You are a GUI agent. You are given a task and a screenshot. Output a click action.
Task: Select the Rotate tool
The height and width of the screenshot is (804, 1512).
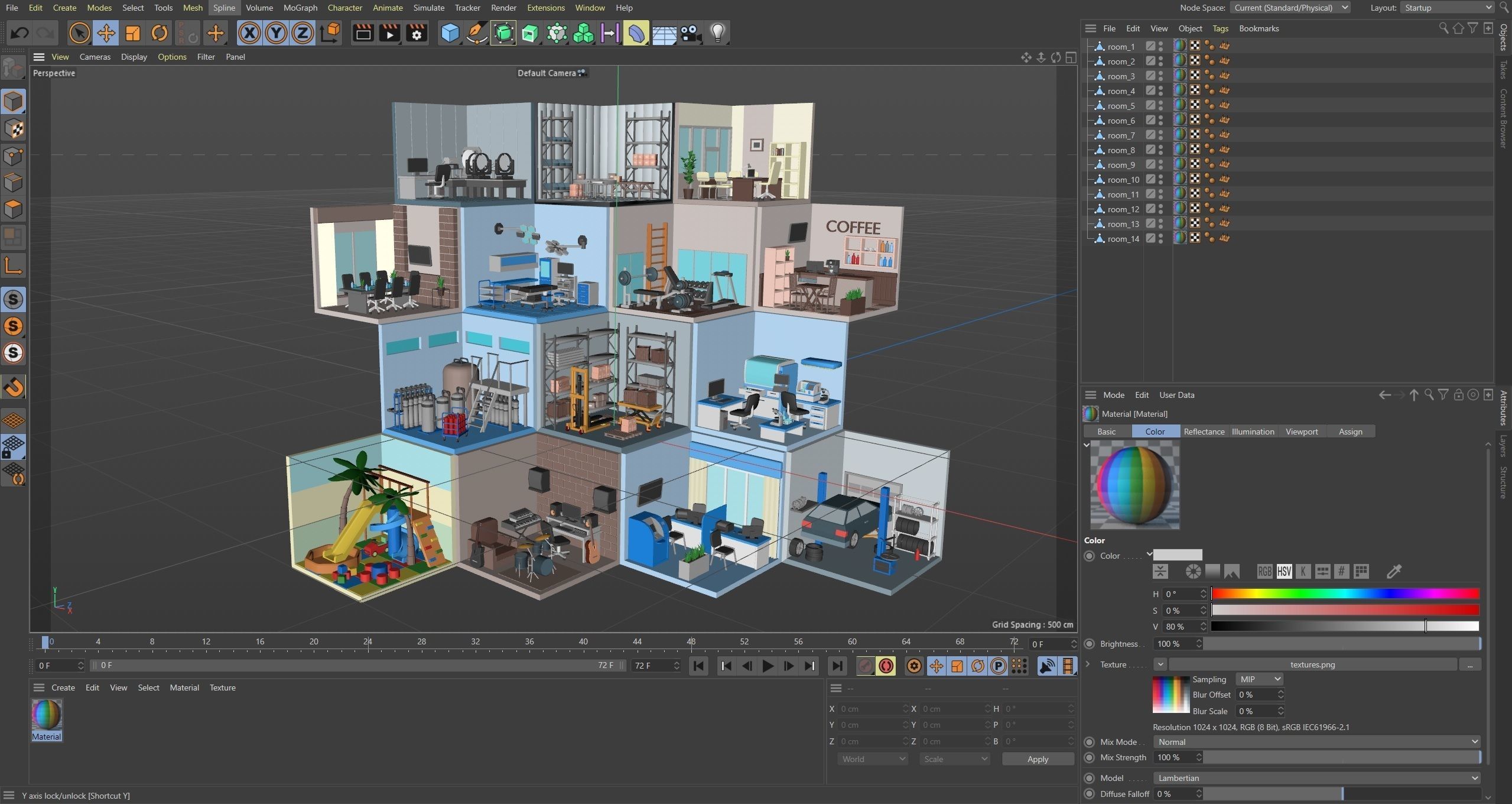point(159,33)
